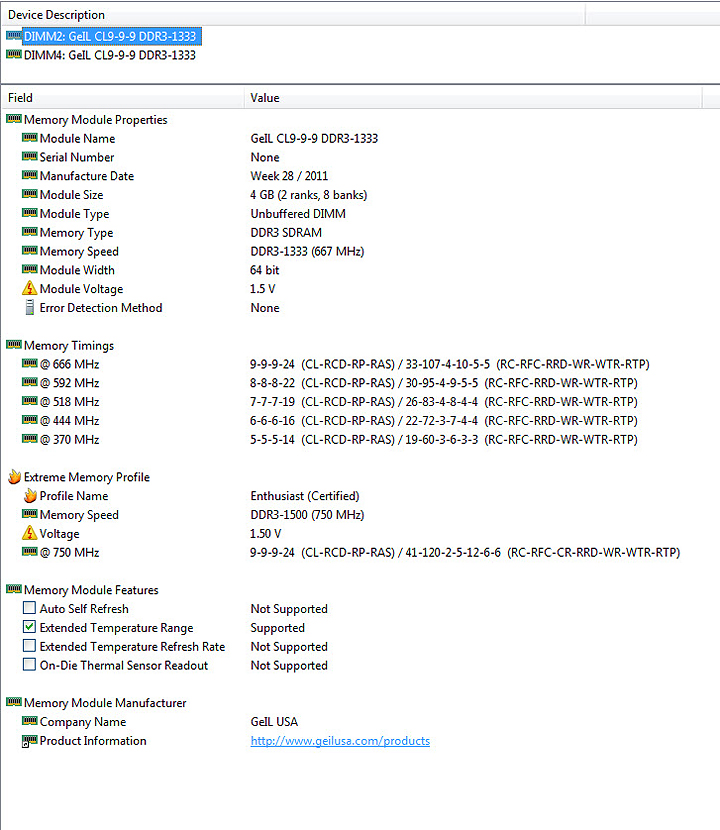Click the Module Type row icon
The width and height of the screenshot is (720, 830).
pyautogui.click(x=30, y=213)
